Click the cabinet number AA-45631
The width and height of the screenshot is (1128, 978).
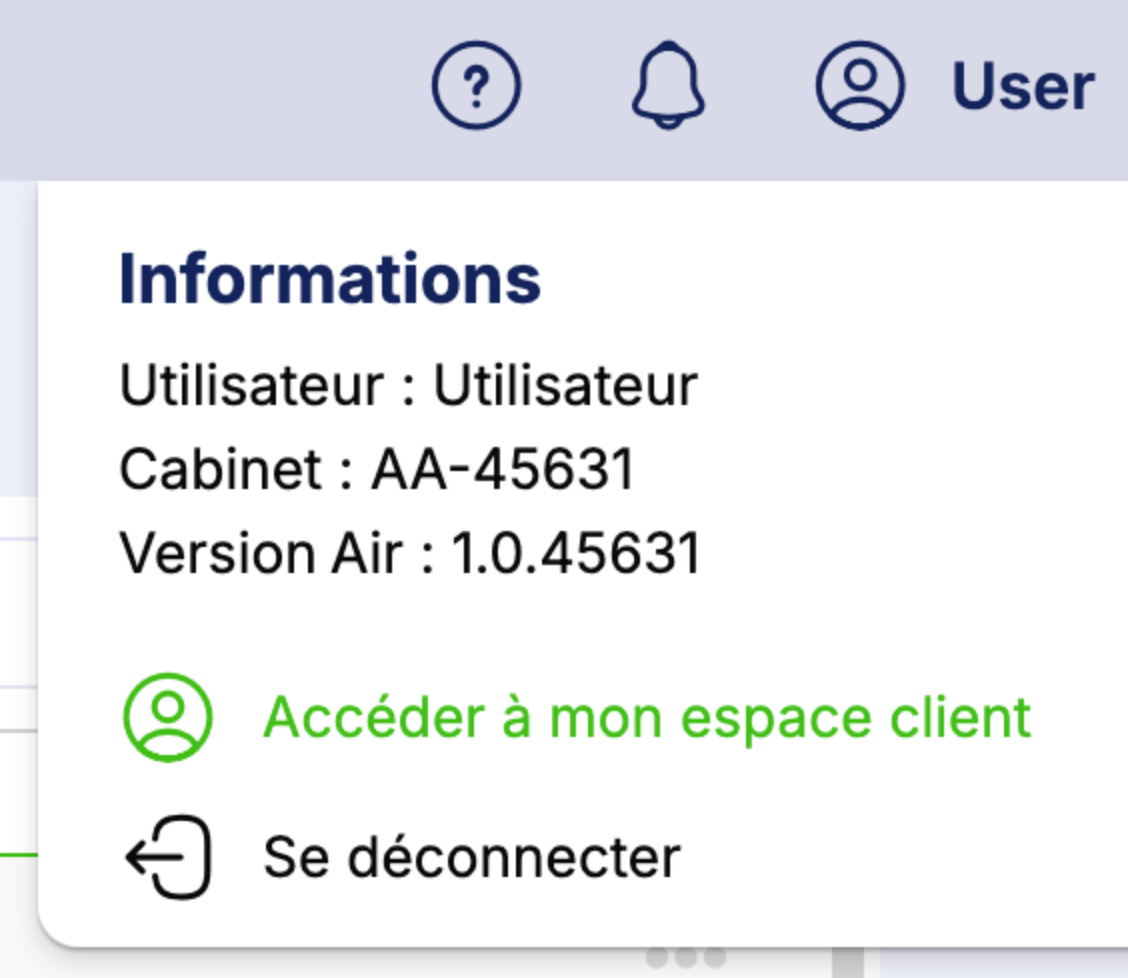click(x=503, y=469)
